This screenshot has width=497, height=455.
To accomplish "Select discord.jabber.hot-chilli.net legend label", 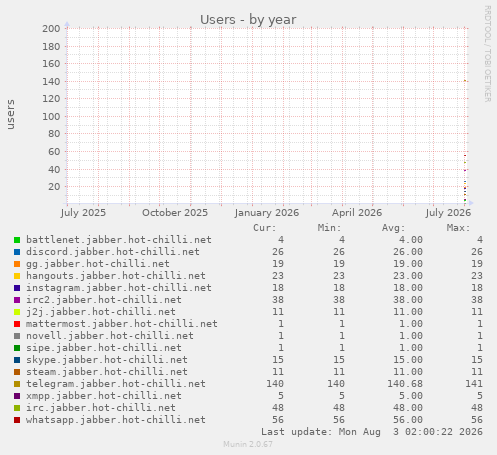I will pyautogui.click(x=113, y=252).
